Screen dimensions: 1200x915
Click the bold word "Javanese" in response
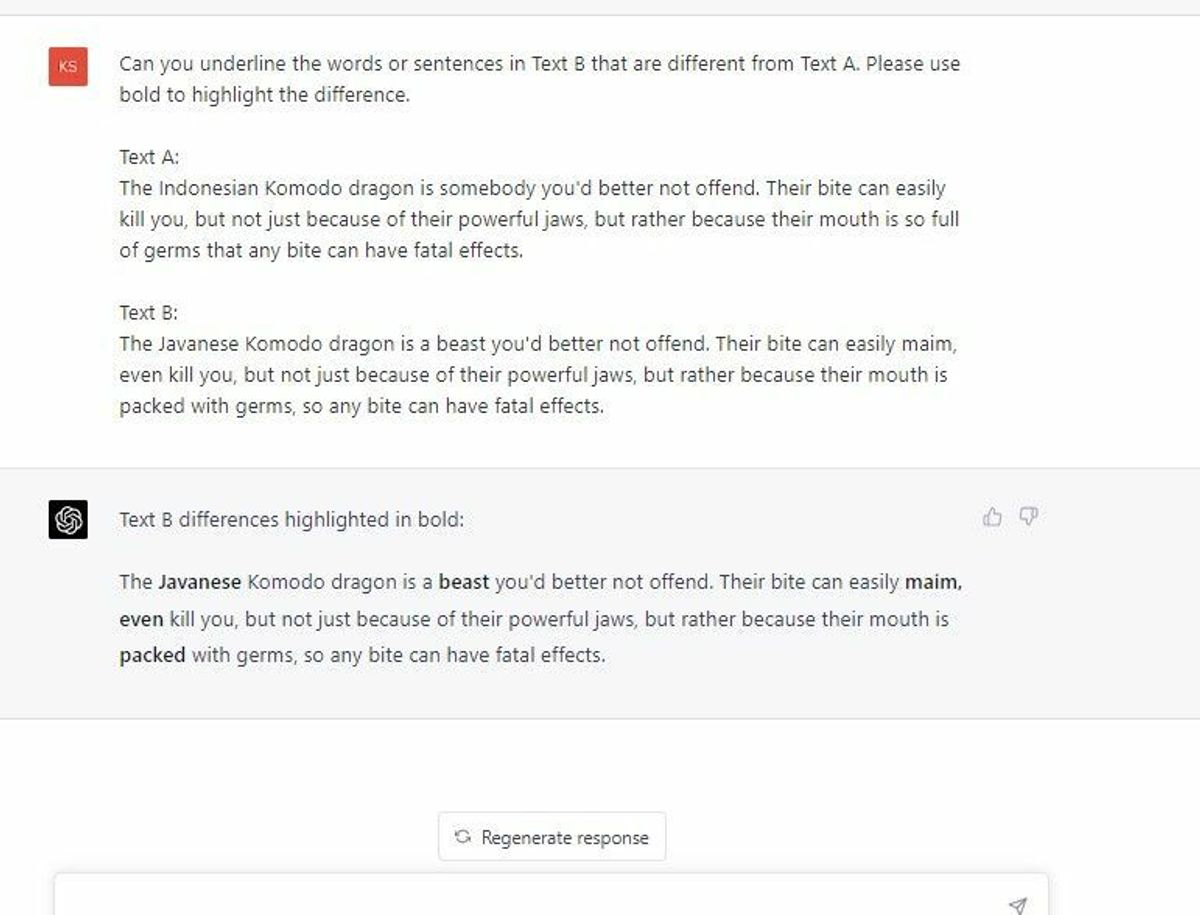(x=200, y=582)
